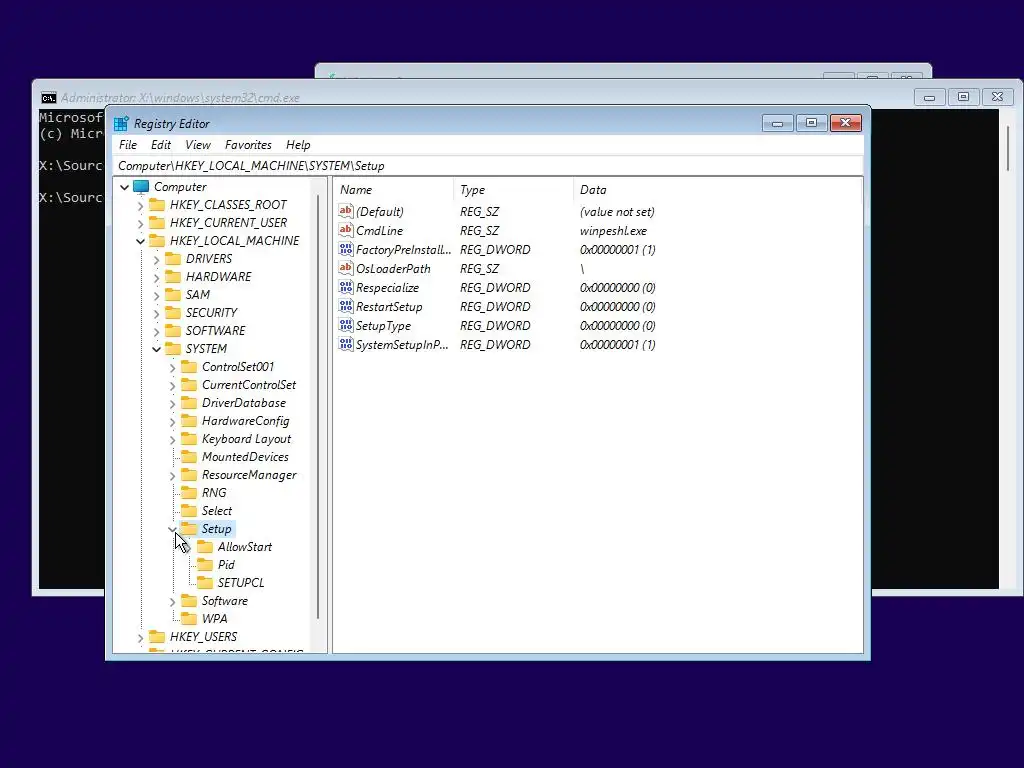Screen dimensions: 1024x768
Task: Click the MountedDevices folder icon
Action: (x=189, y=457)
